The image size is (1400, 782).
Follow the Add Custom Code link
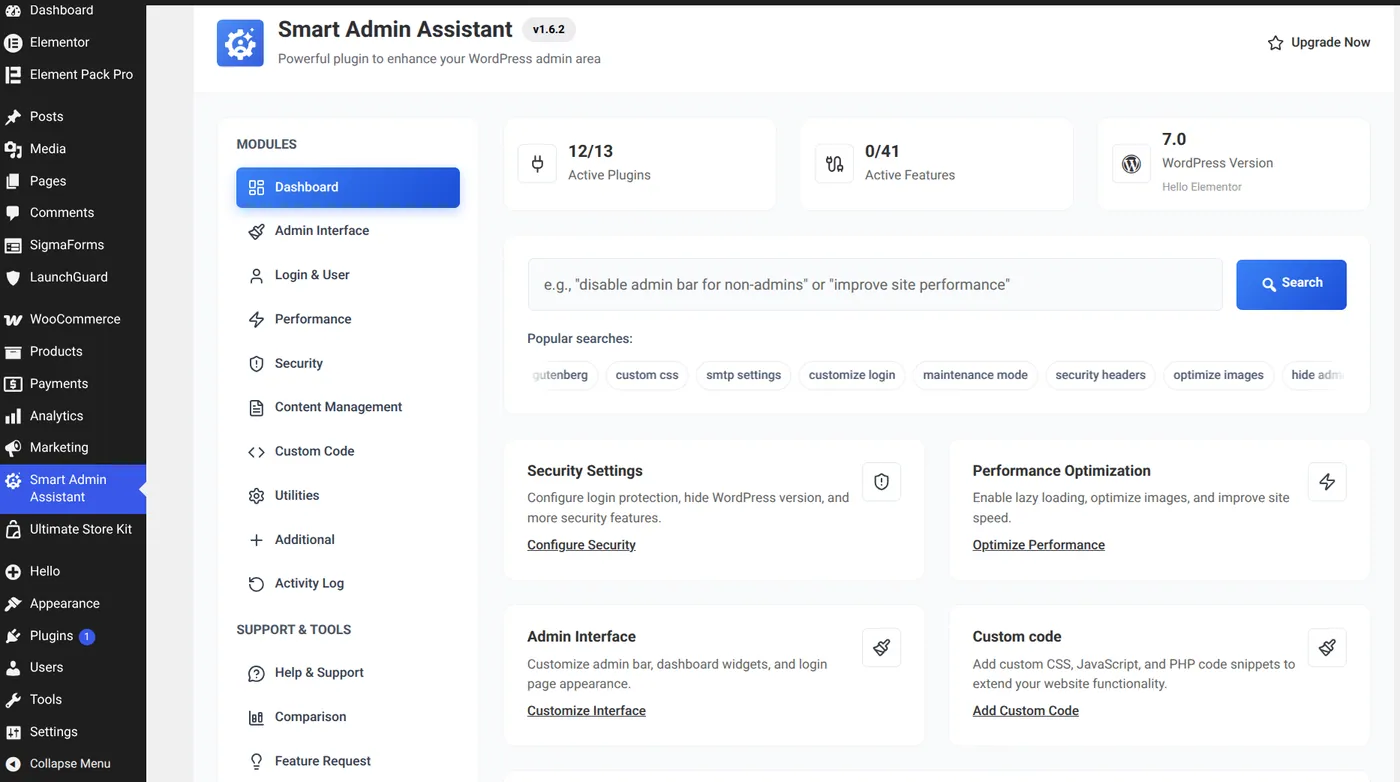point(1025,711)
